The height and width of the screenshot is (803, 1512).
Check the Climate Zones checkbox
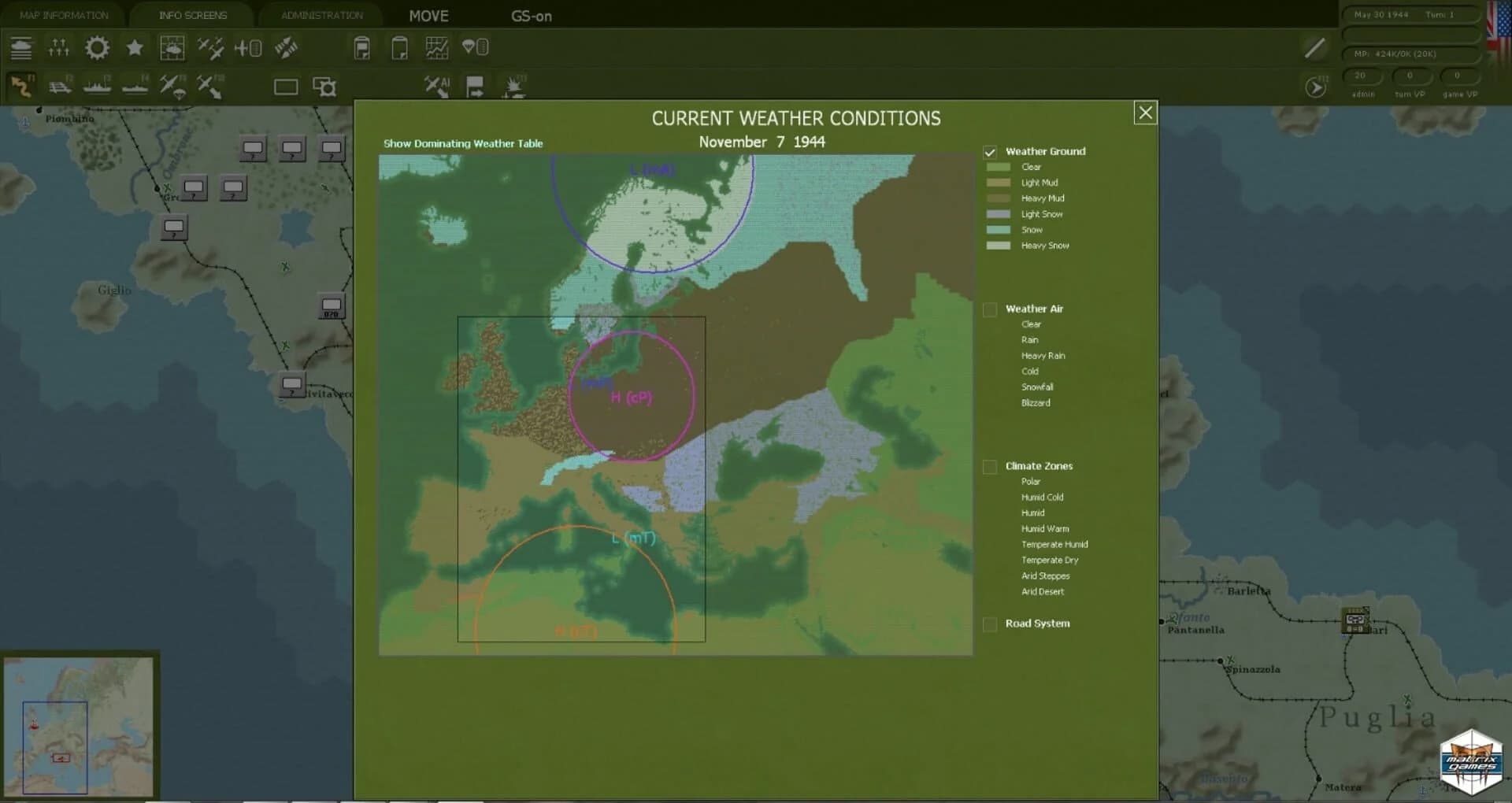click(991, 466)
